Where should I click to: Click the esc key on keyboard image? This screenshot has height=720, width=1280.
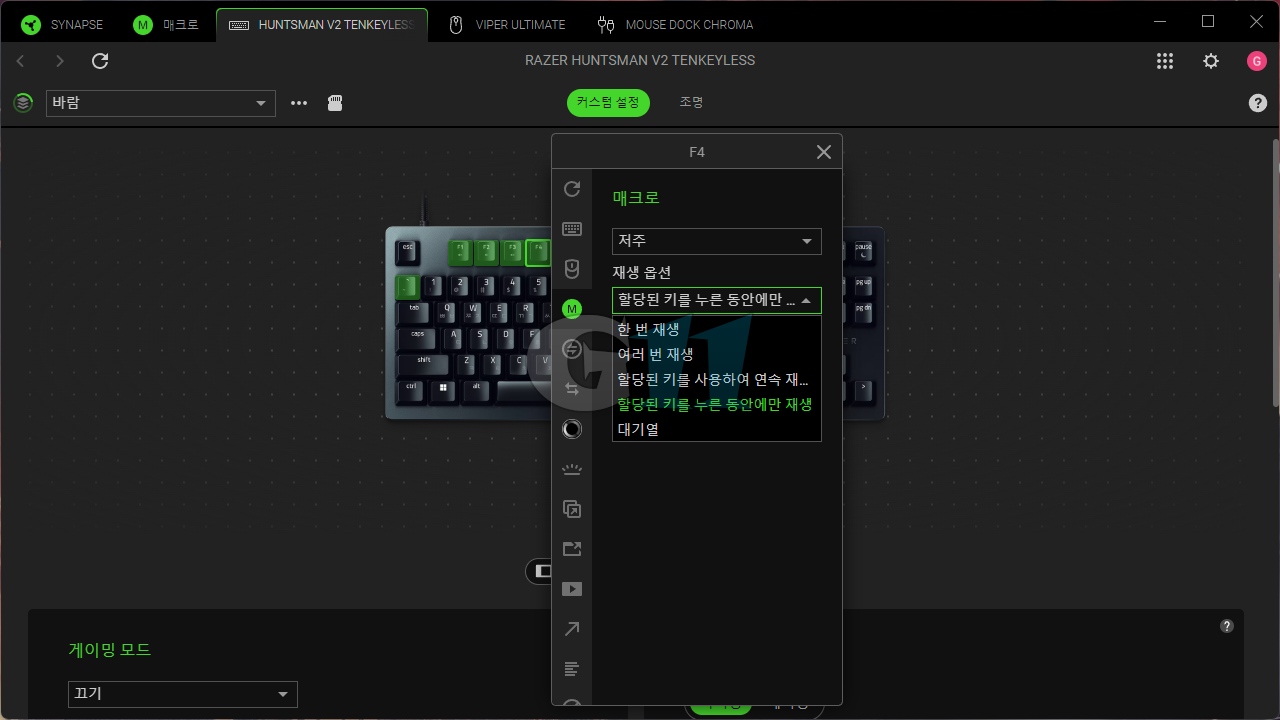click(x=407, y=250)
